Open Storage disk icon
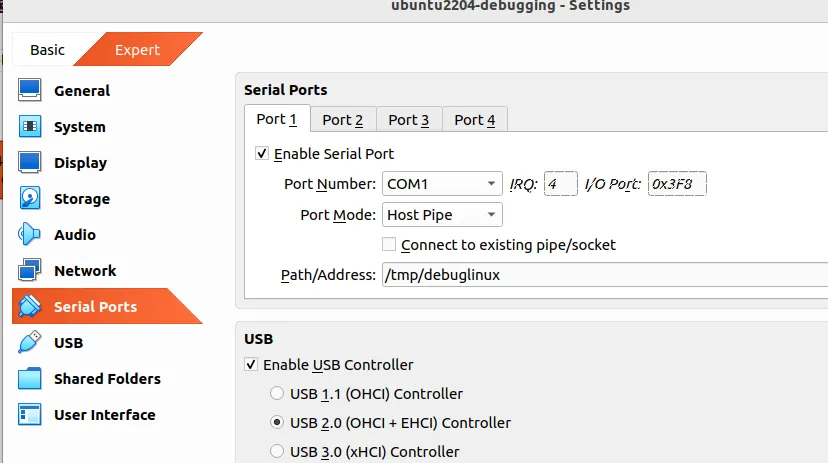 (30, 199)
